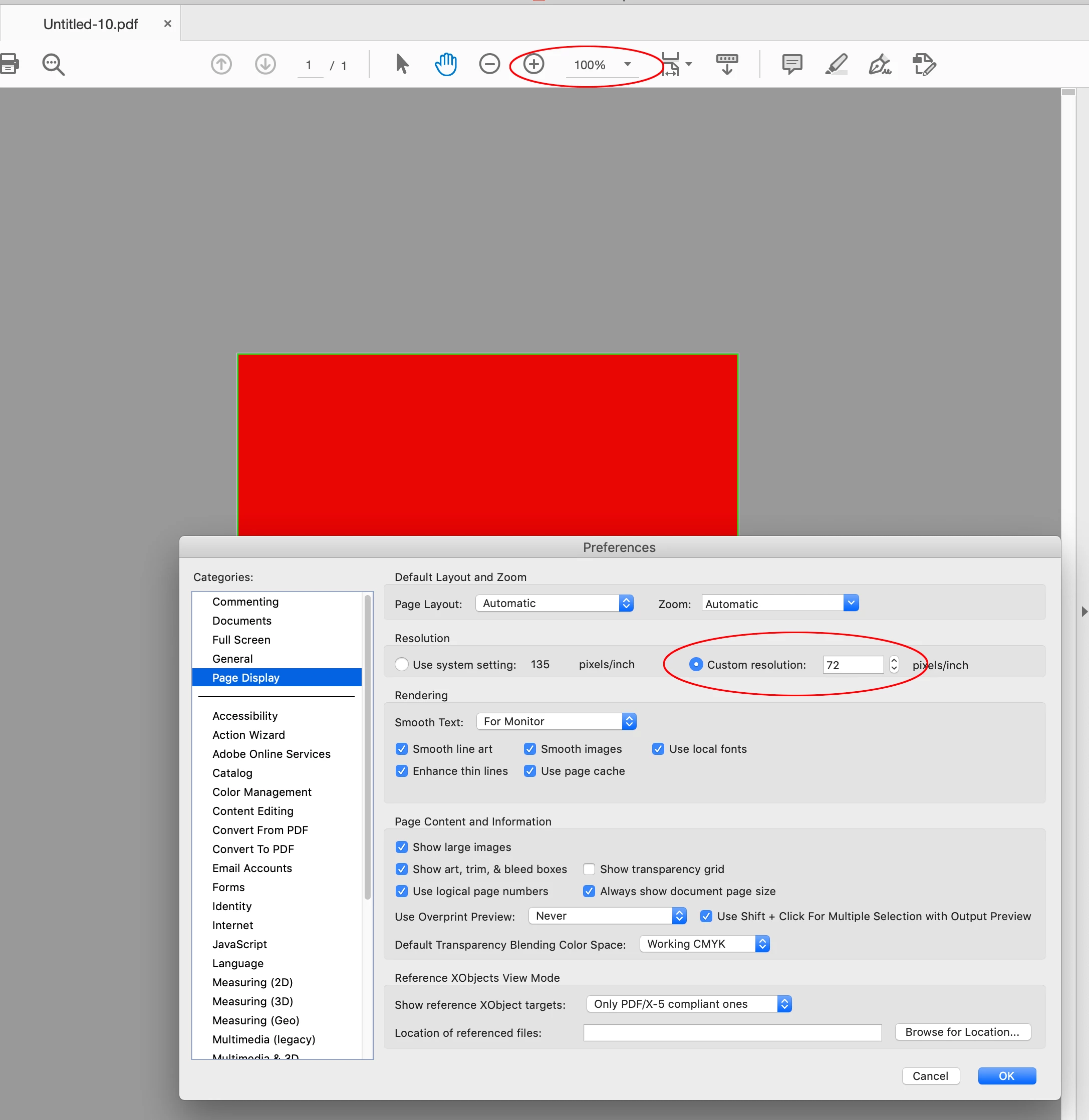Click the zoom in plus icon
This screenshot has height=1120, width=1089.
pos(533,64)
